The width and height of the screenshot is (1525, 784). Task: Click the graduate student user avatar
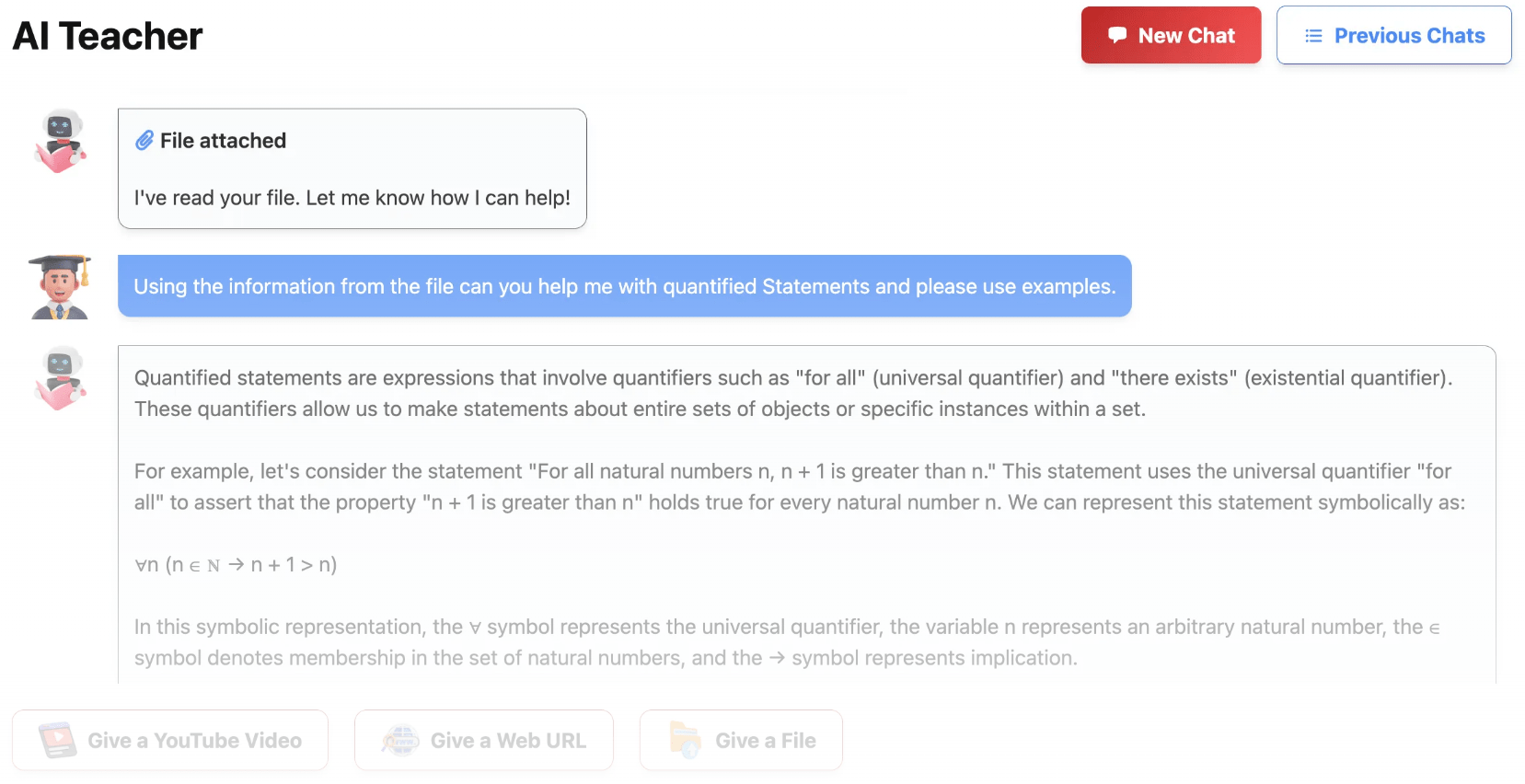pos(60,287)
